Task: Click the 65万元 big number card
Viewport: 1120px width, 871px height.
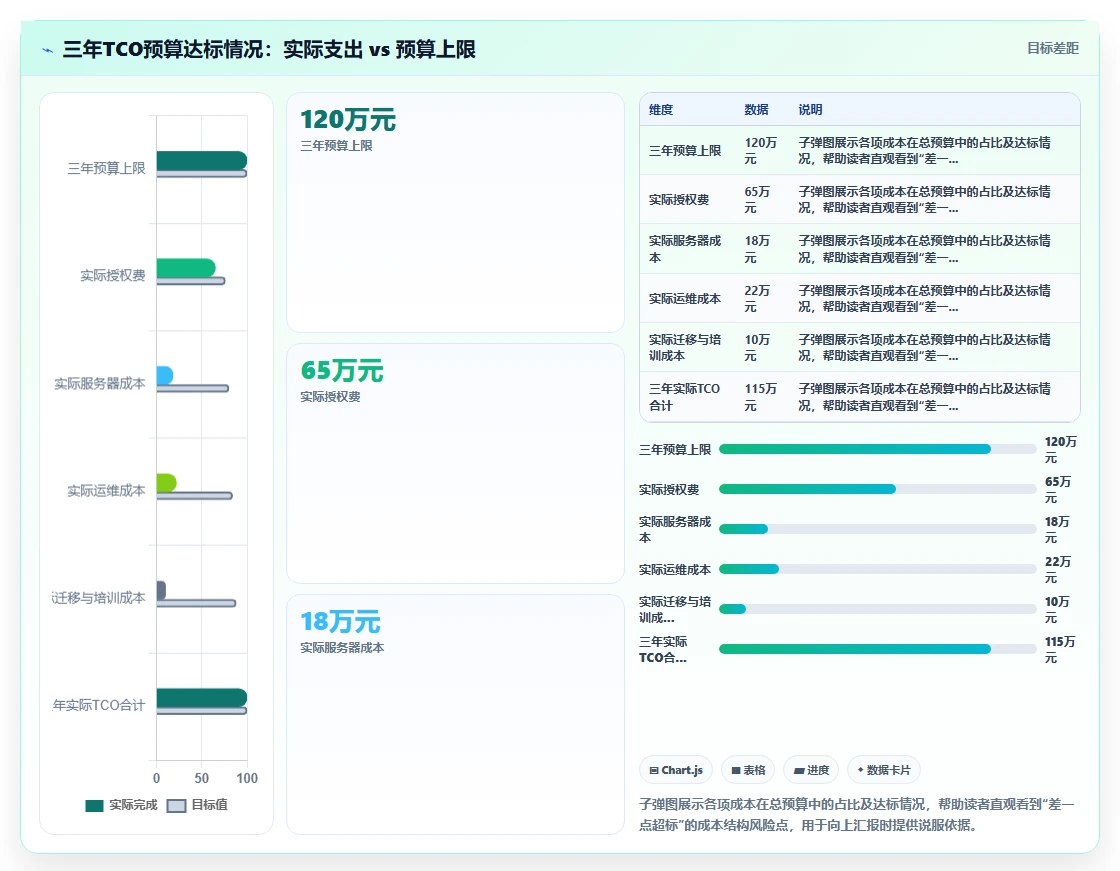Action: pos(456,464)
